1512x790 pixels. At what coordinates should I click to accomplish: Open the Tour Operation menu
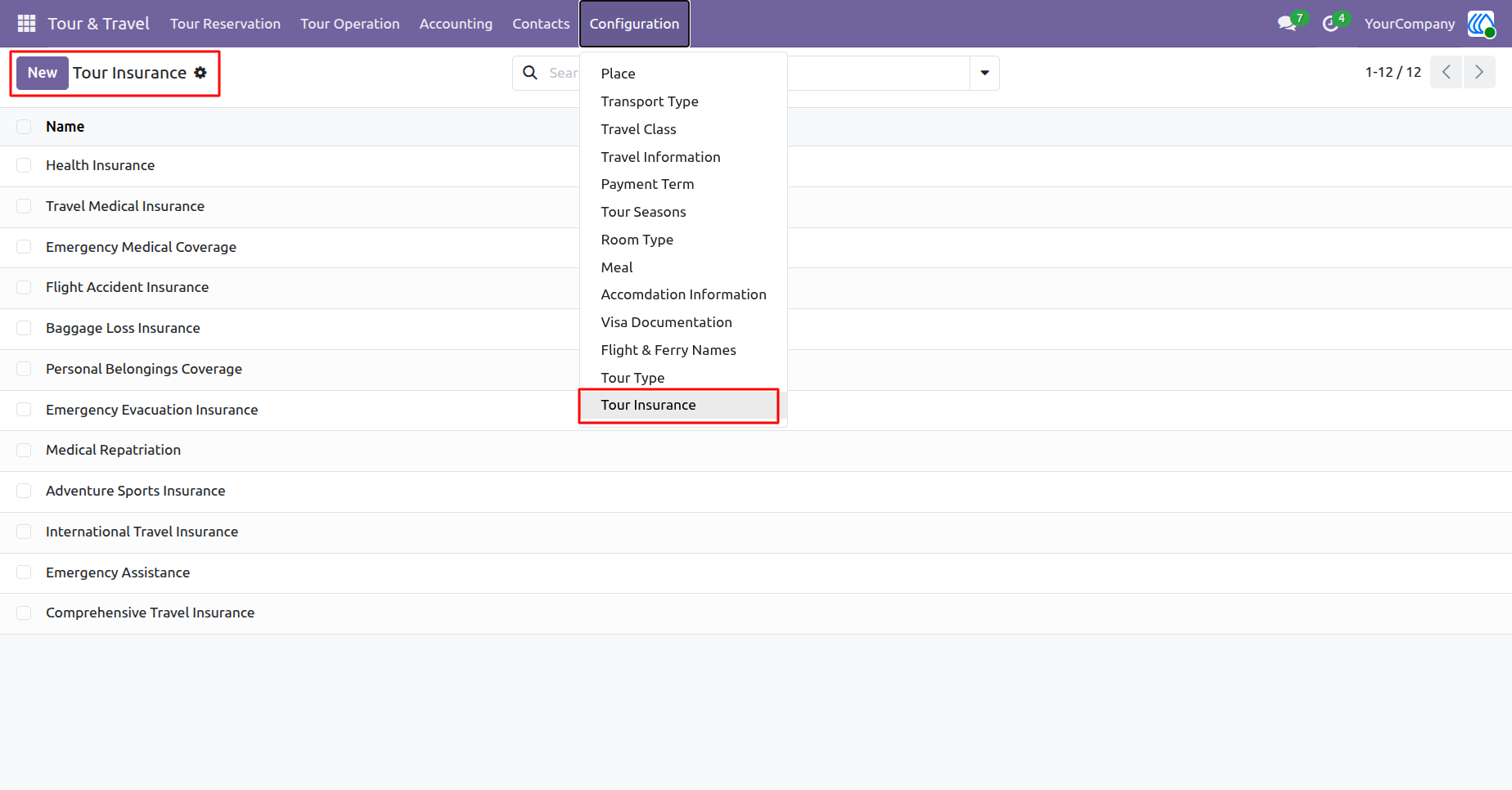(350, 24)
